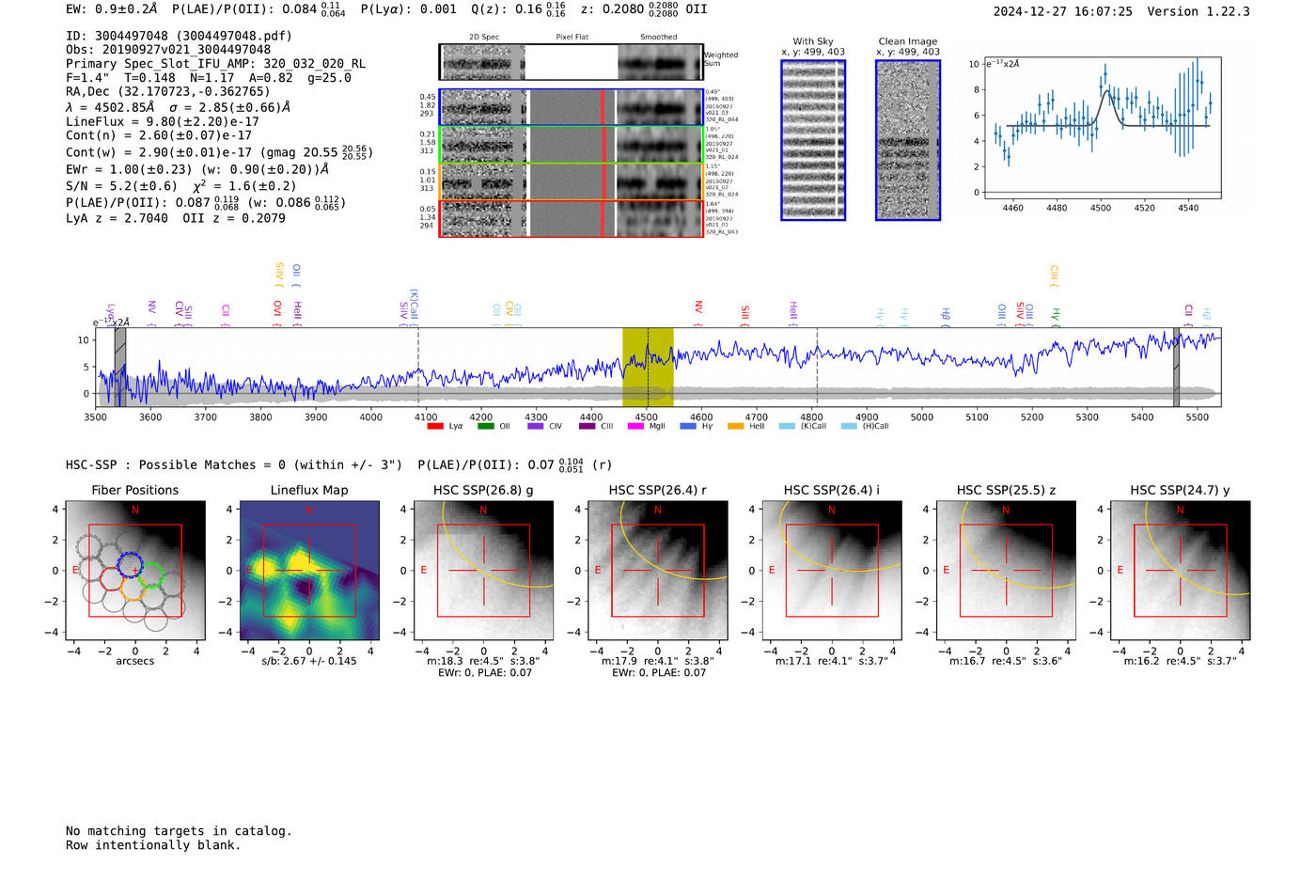This screenshot has height=896, width=1316.
Task: Click the With Sky image panel
Action: coord(813,140)
